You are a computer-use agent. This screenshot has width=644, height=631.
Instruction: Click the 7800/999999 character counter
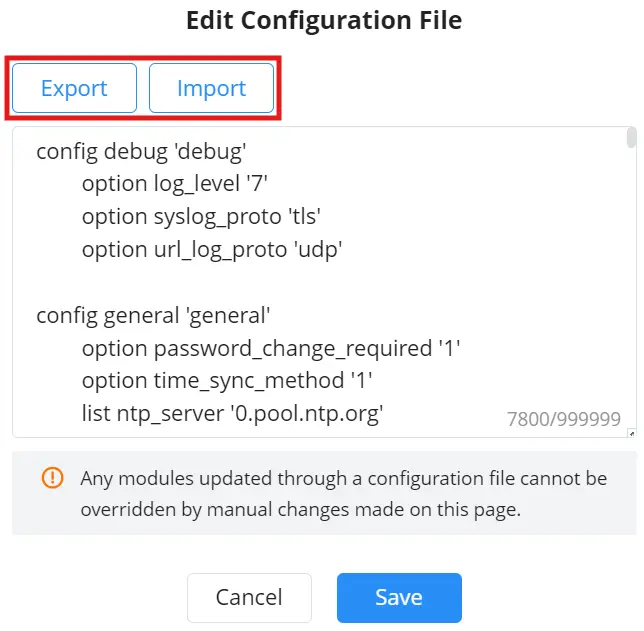coord(564,419)
